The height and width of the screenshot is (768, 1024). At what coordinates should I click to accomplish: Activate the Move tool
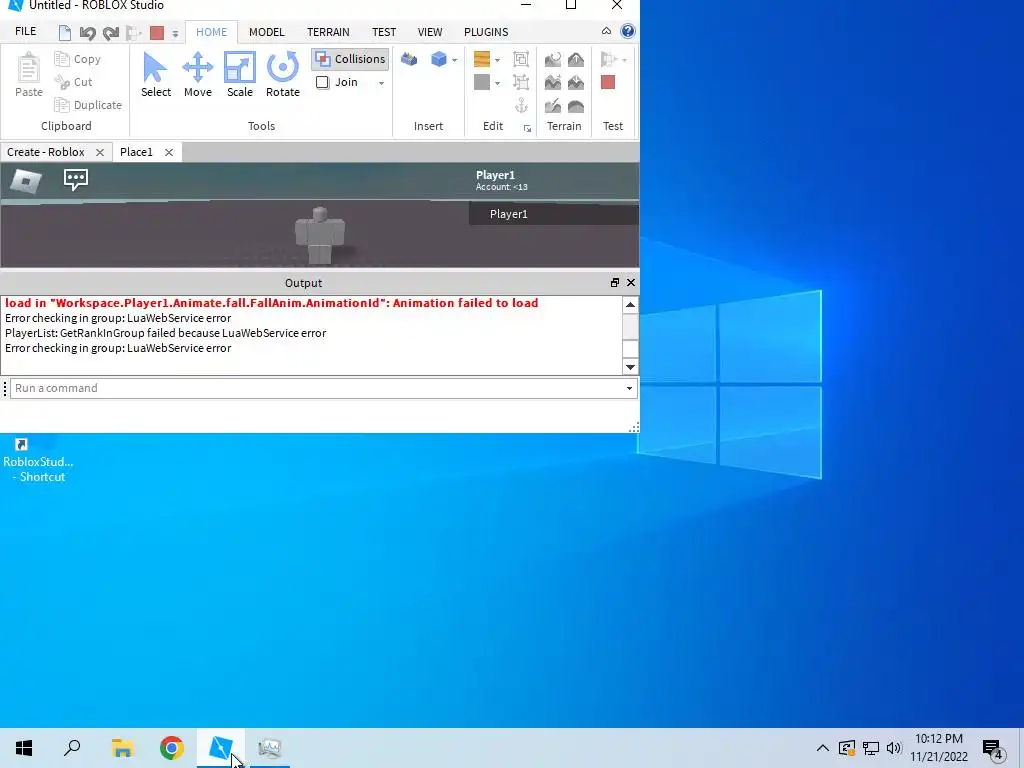[197, 75]
